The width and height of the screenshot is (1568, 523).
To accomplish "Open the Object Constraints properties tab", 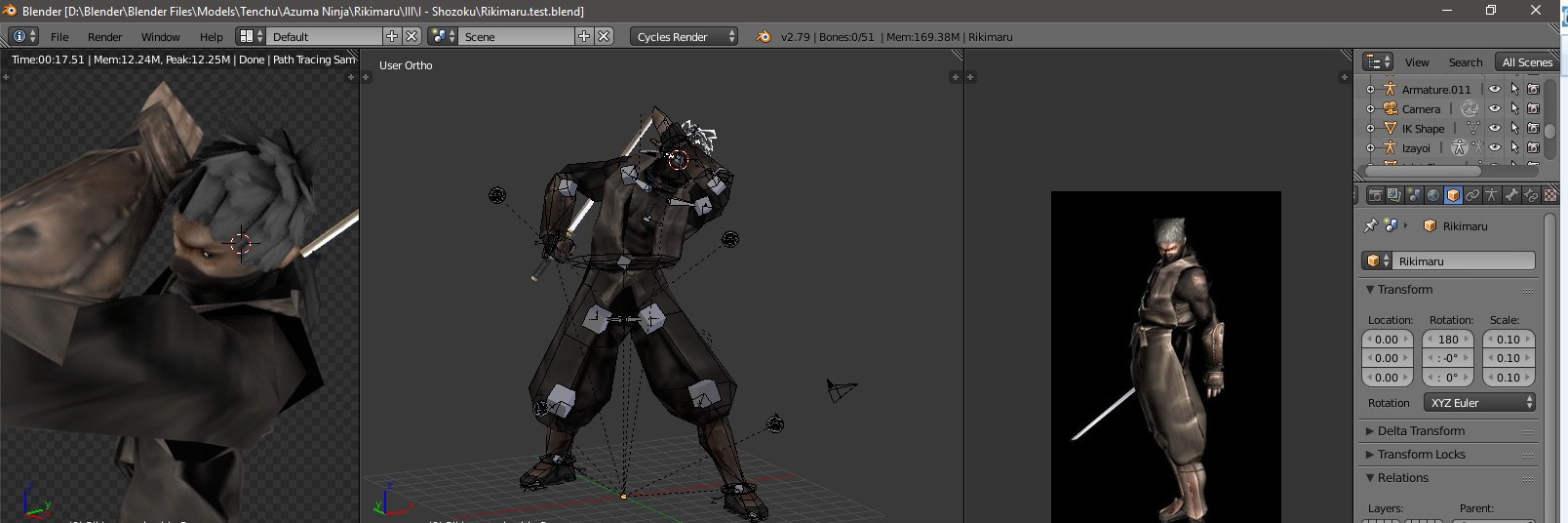I will [x=1472, y=195].
